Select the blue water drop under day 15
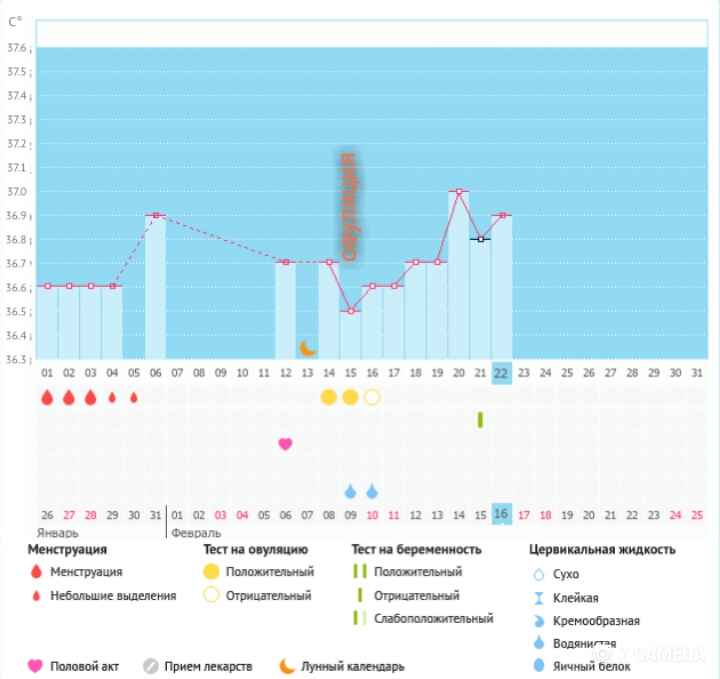 (350, 491)
